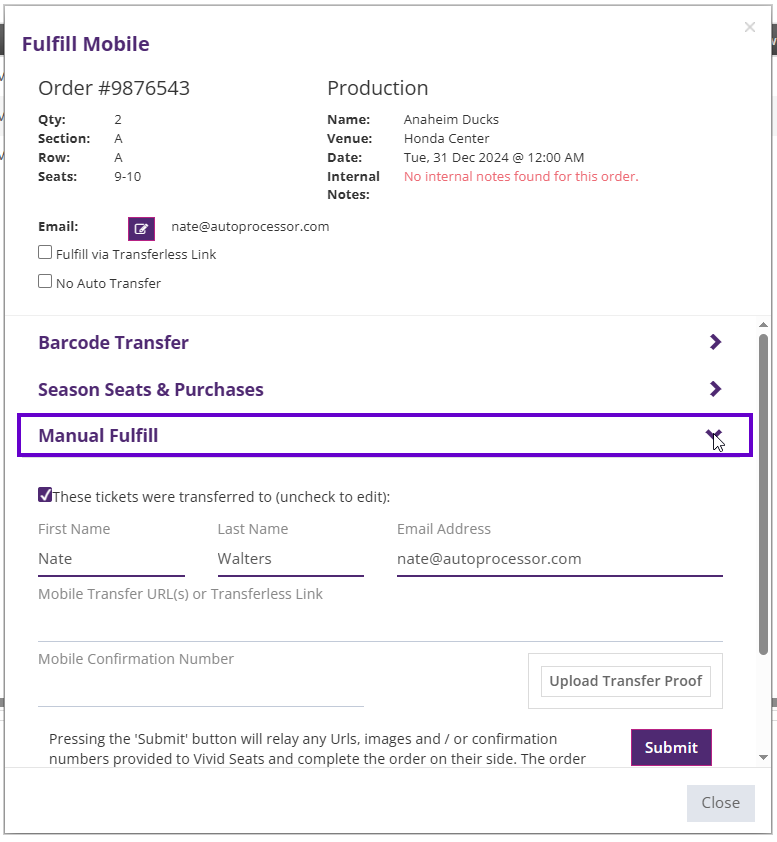777x842 pixels.
Task: Click the Submit button
Action: 670,747
